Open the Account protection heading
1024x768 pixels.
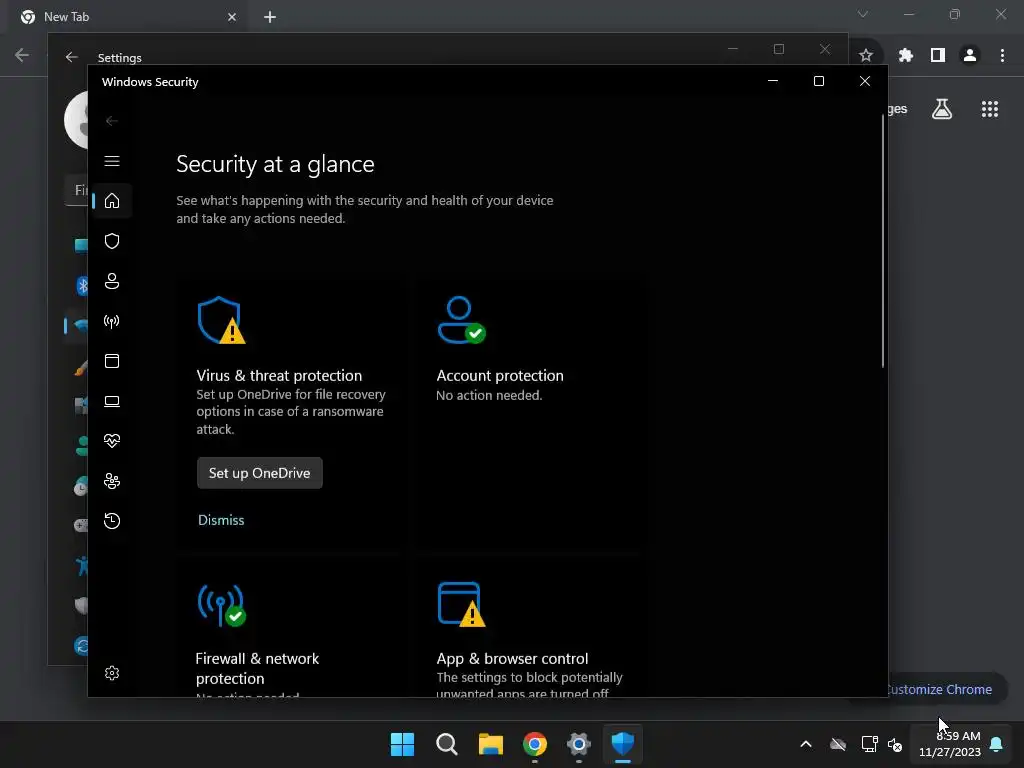pyautogui.click(x=500, y=376)
